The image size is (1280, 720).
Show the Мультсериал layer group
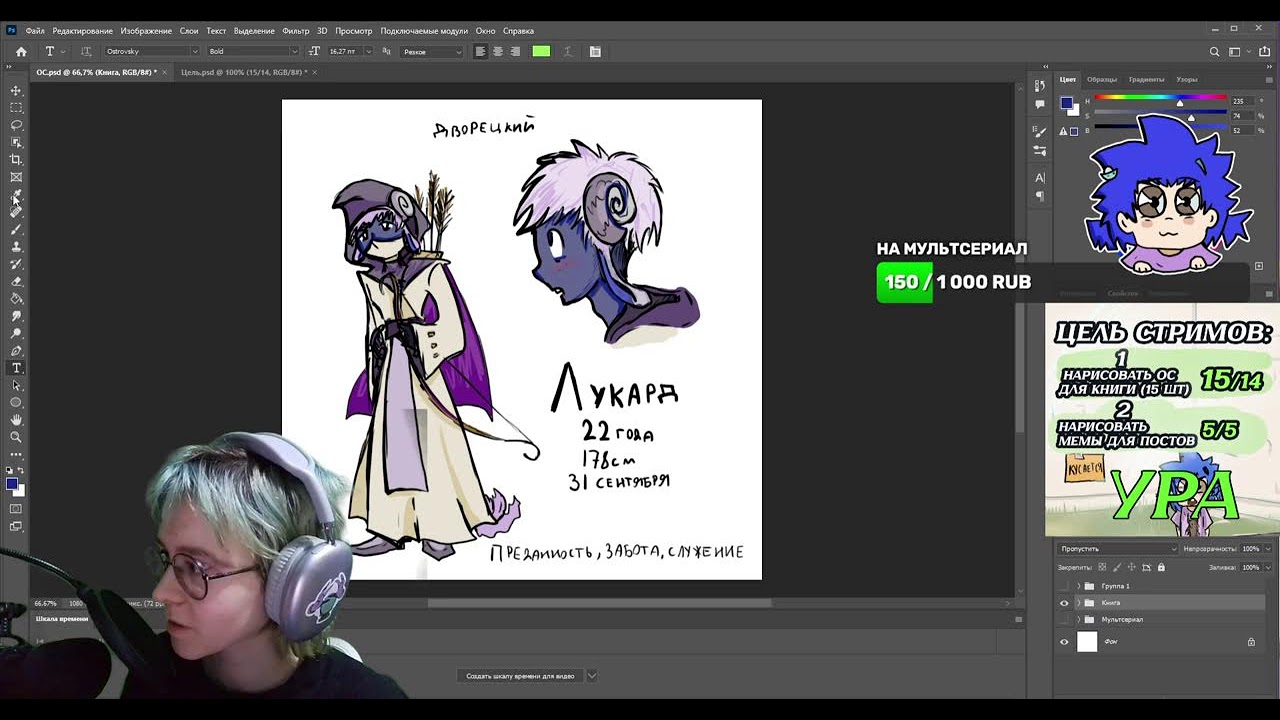tap(1064, 620)
